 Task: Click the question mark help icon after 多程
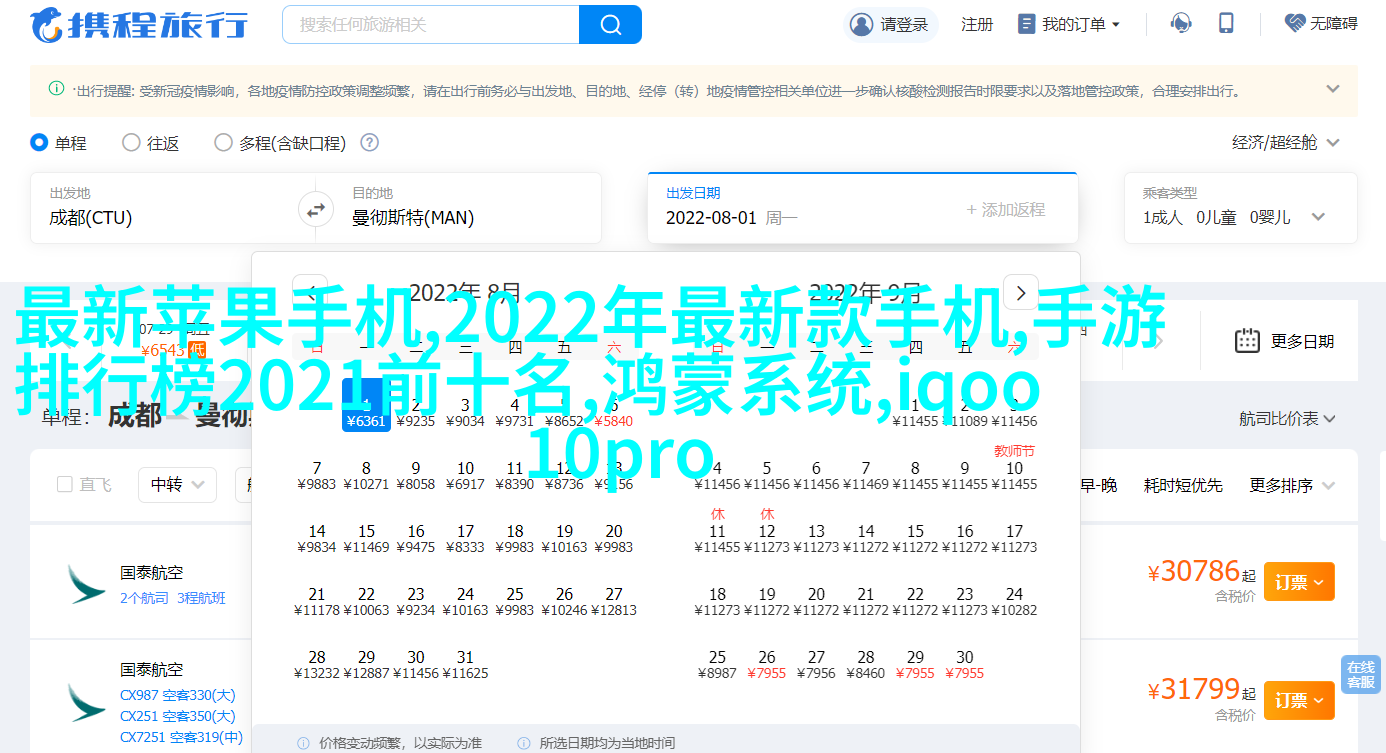(x=370, y=143)
